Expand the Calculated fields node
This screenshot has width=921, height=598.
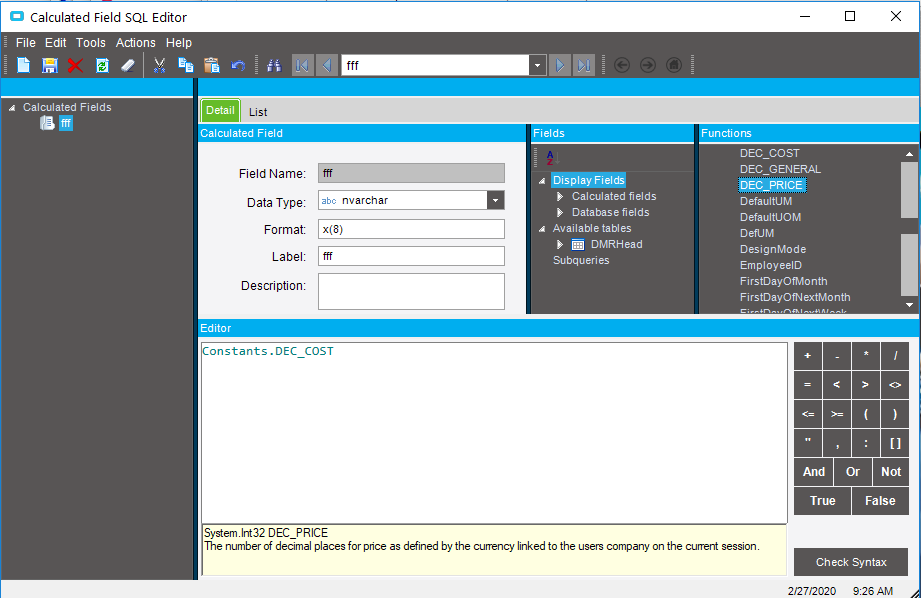pos(560,196)
